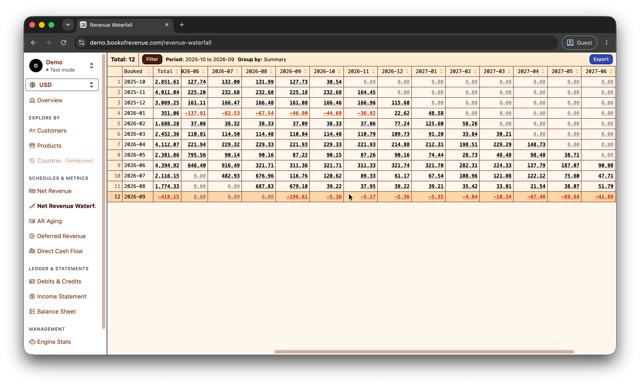Open the Engine Stats icon
This screenshot has height=386, width=640.
pyautogui.click(x=32, y=342)
